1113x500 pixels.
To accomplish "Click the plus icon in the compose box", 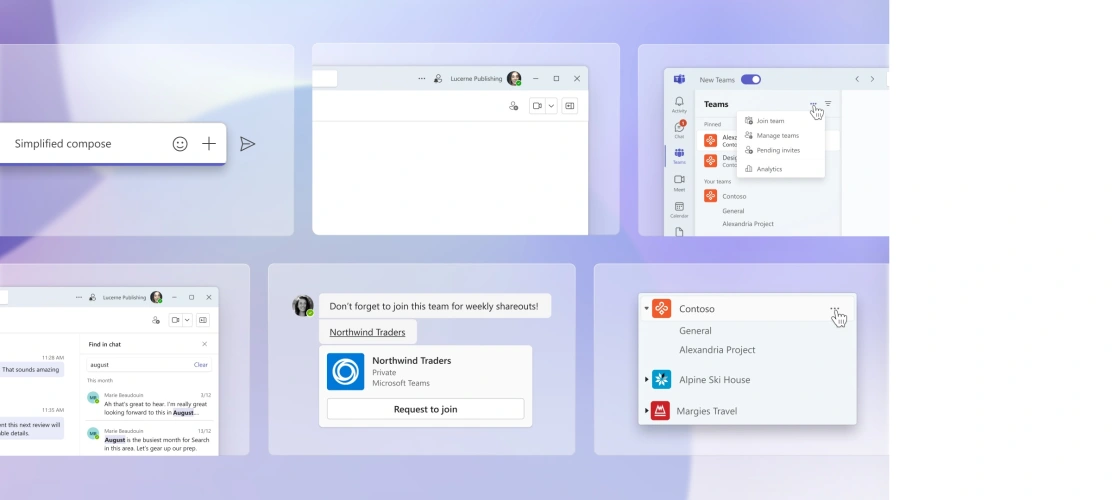I will (209, 144).
